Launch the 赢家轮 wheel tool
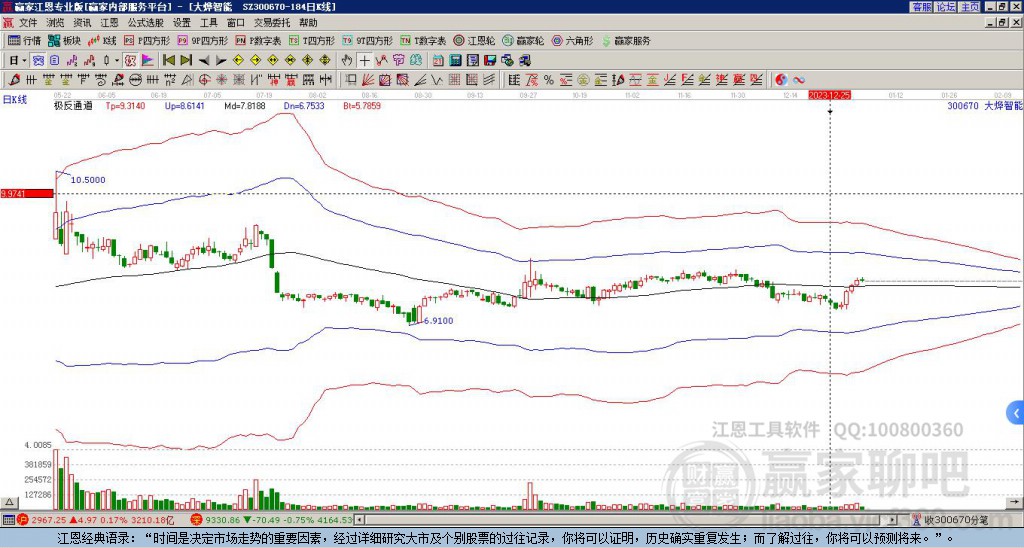1024x548 pixels. (523, 40)
